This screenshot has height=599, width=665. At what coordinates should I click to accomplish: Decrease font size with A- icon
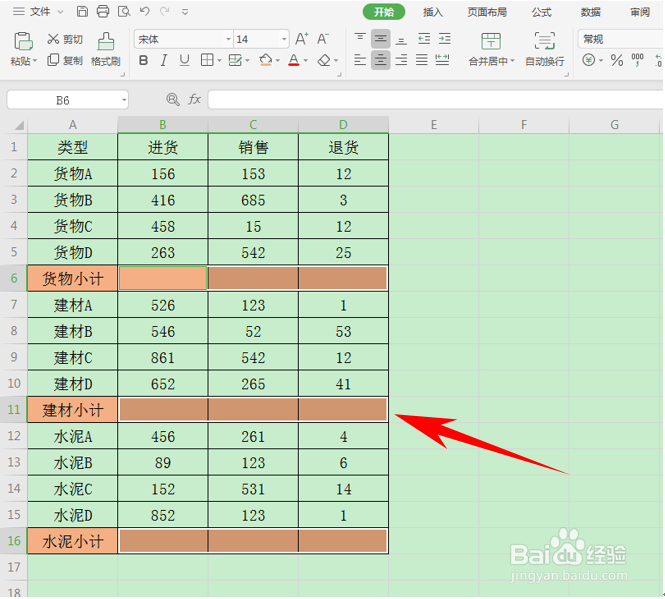(322, 39)
